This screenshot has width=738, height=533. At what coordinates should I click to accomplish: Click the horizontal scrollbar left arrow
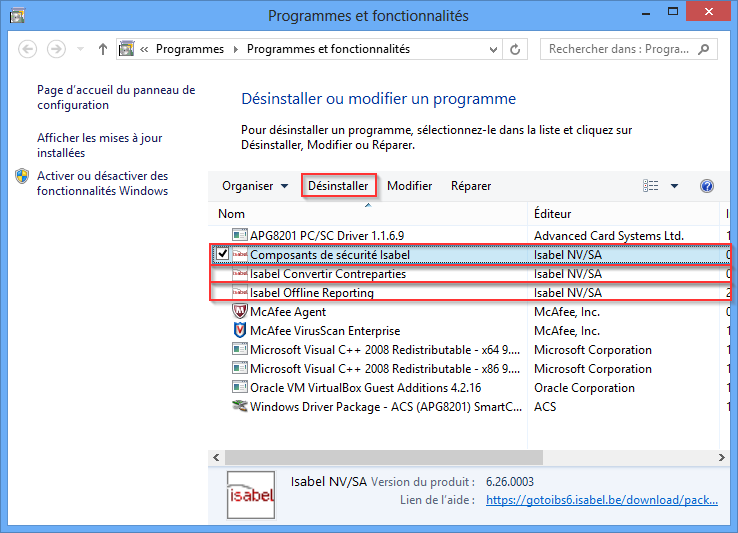click(216, 457)
